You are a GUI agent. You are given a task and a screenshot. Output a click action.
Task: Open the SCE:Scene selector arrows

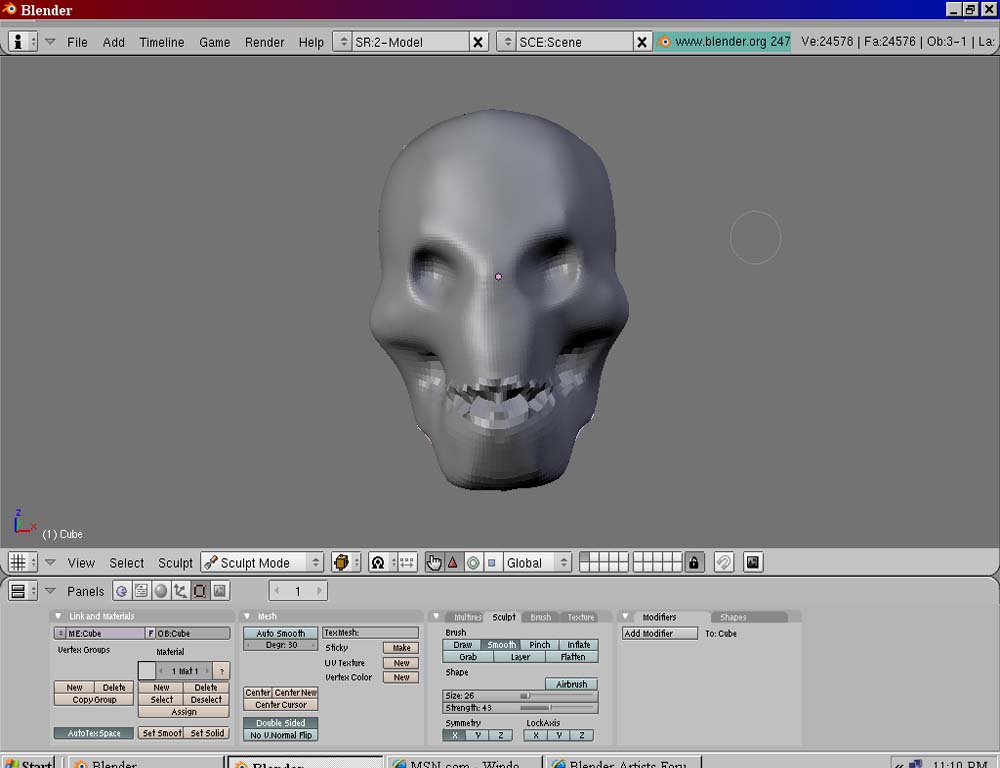[507, 42]
